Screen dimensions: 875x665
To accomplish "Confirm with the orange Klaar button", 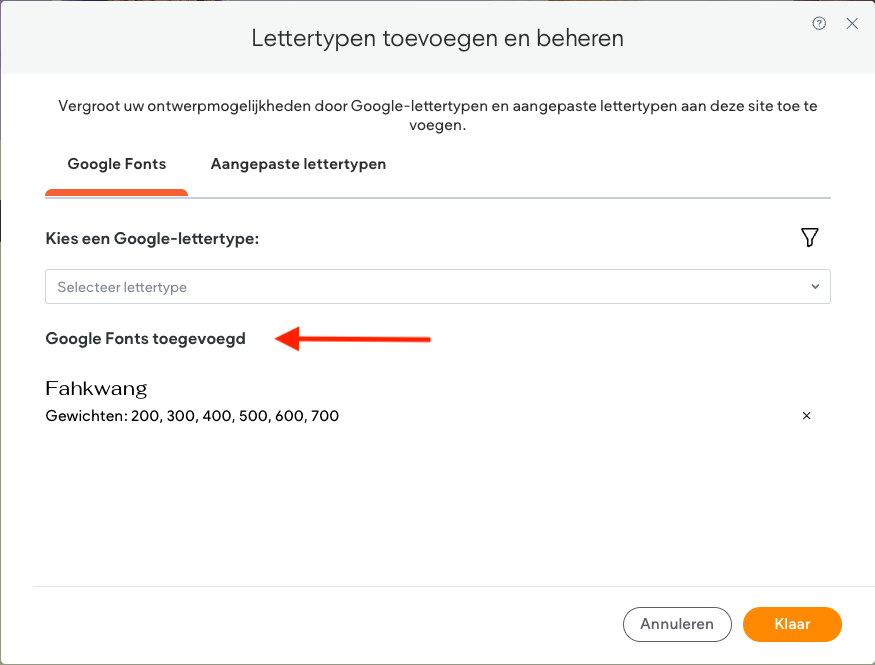I will (x=792, y=624).
